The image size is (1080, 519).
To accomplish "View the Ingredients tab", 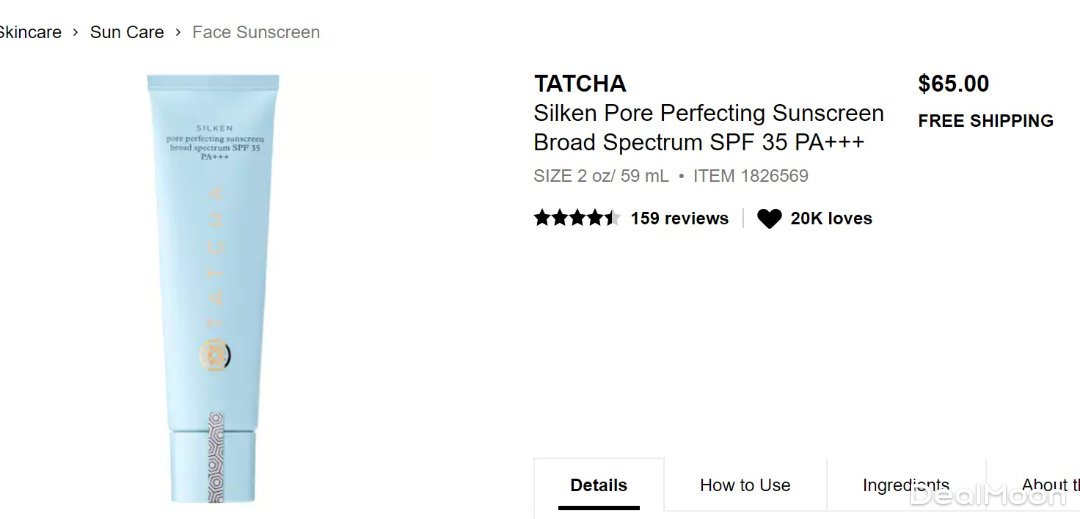I will pyautogui.click(x=905, y=485).
